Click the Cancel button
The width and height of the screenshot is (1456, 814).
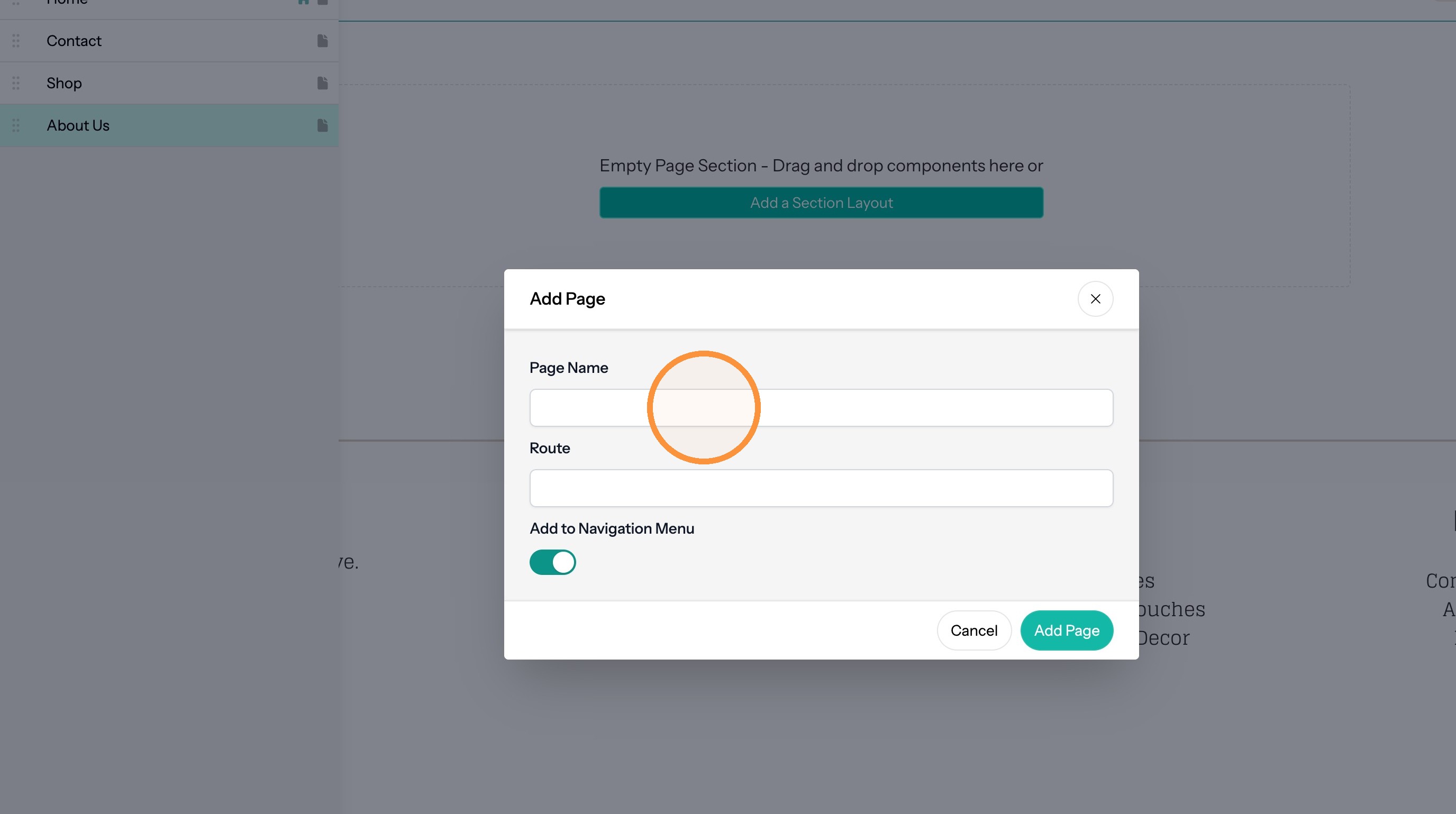coord(974,630)
